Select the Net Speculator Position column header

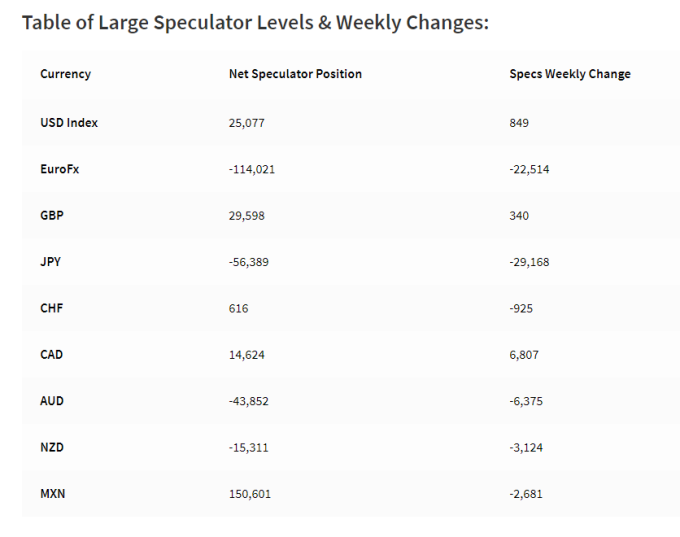tap(295, 74)
